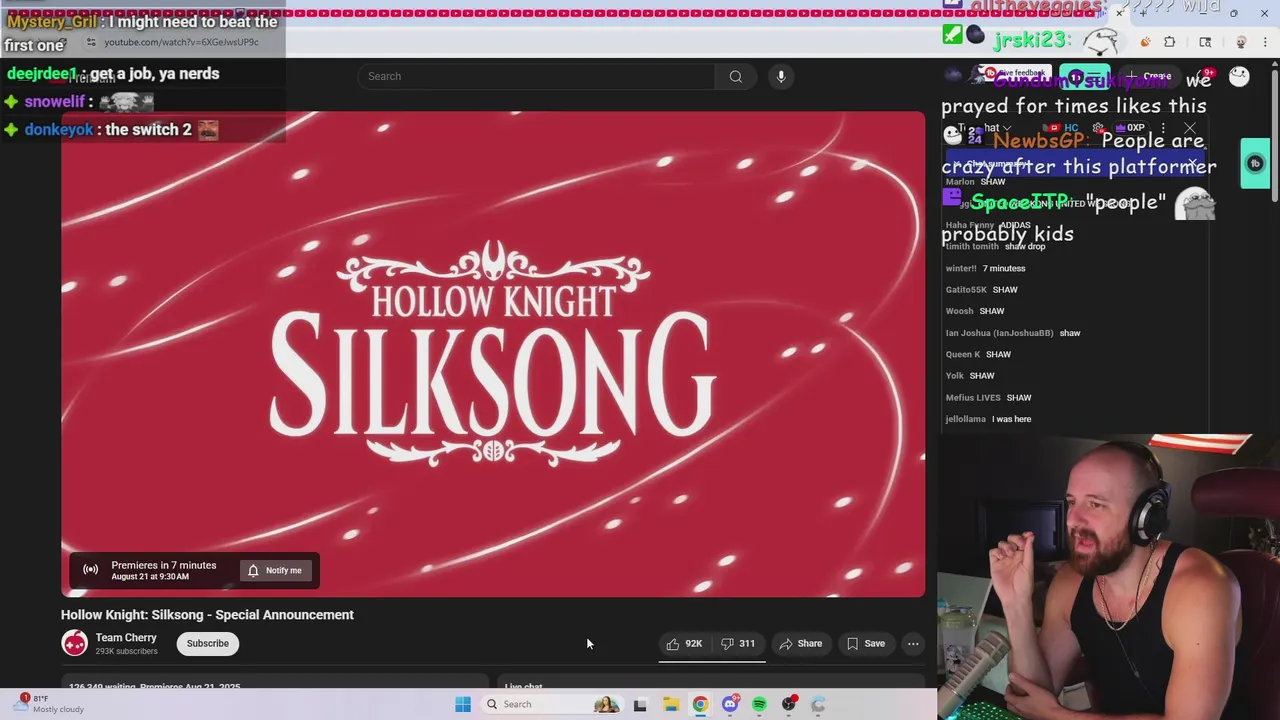
Task: Open OBS Studio from the taskbar
Action: [x=789, y=704]
